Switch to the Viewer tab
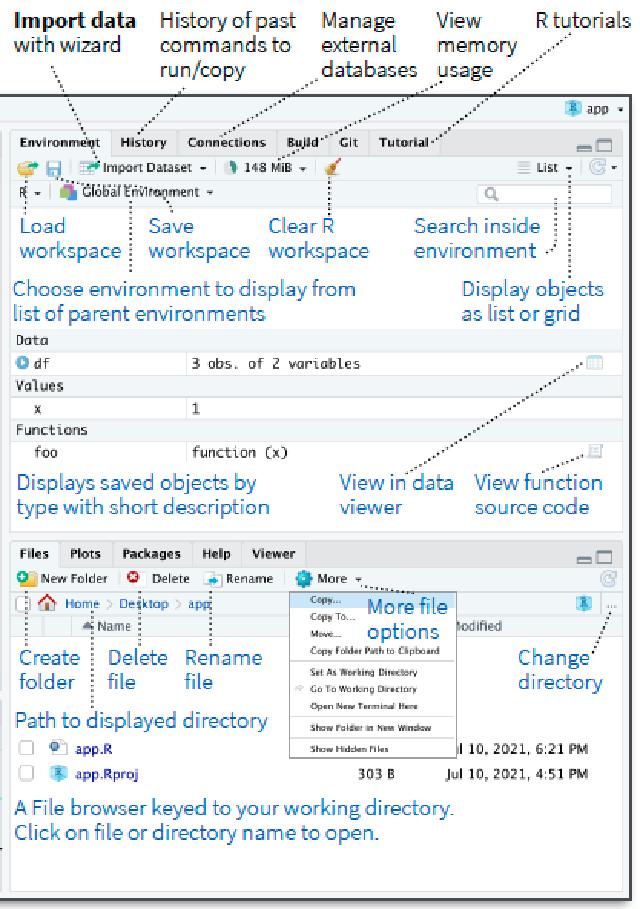The height and width of the screenshot is (909, 640). pyautogui.click(x=274, y=554)
